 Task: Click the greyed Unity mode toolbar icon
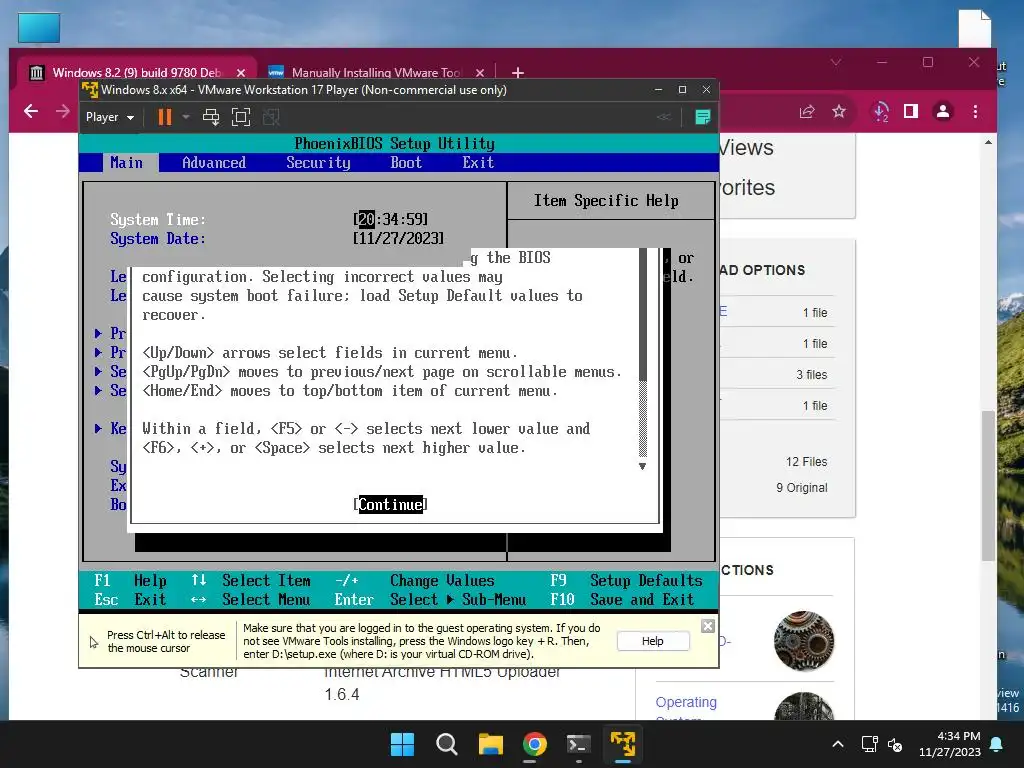(x=271, y=117)
